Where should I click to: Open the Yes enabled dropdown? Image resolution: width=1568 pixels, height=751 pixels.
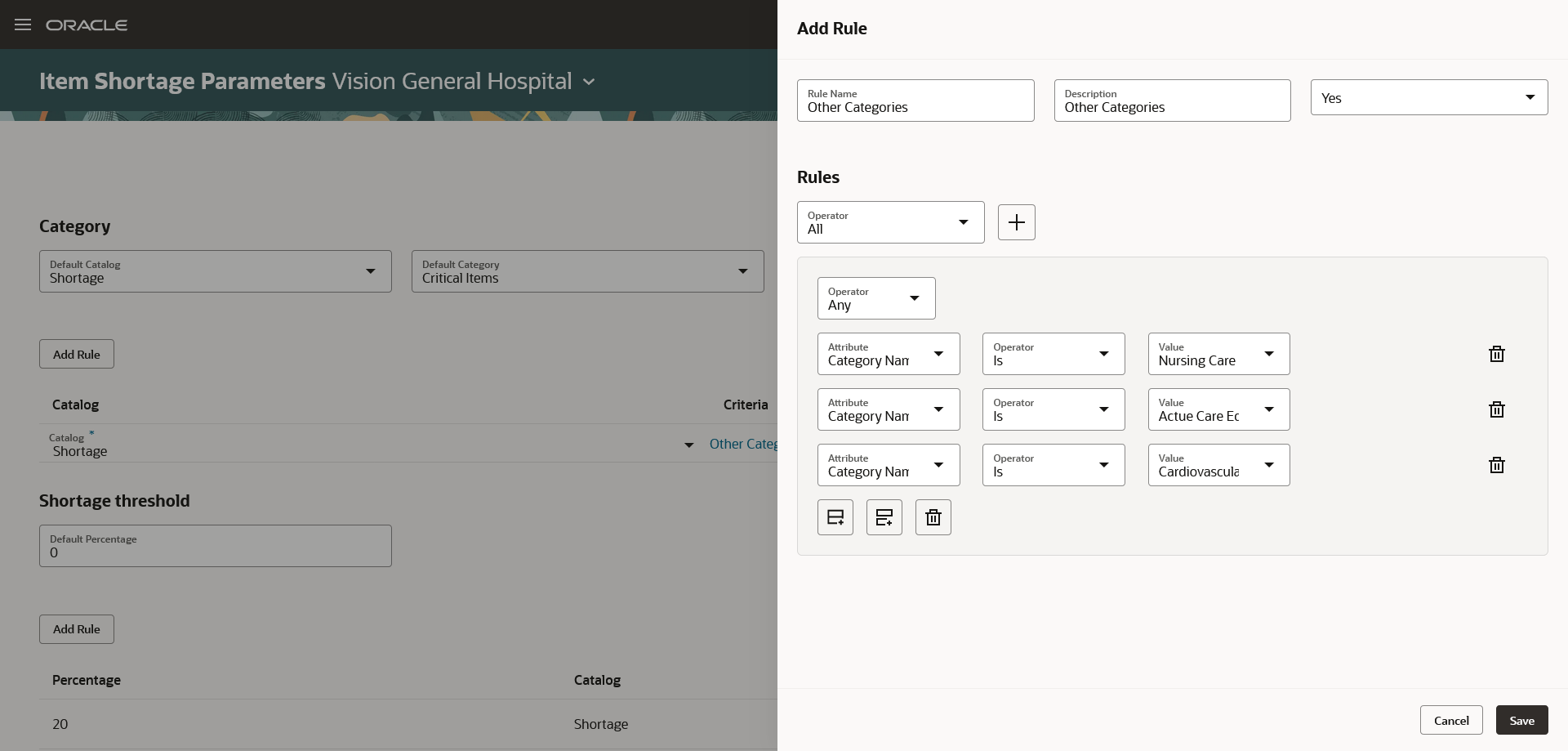tap(1428, 97)
